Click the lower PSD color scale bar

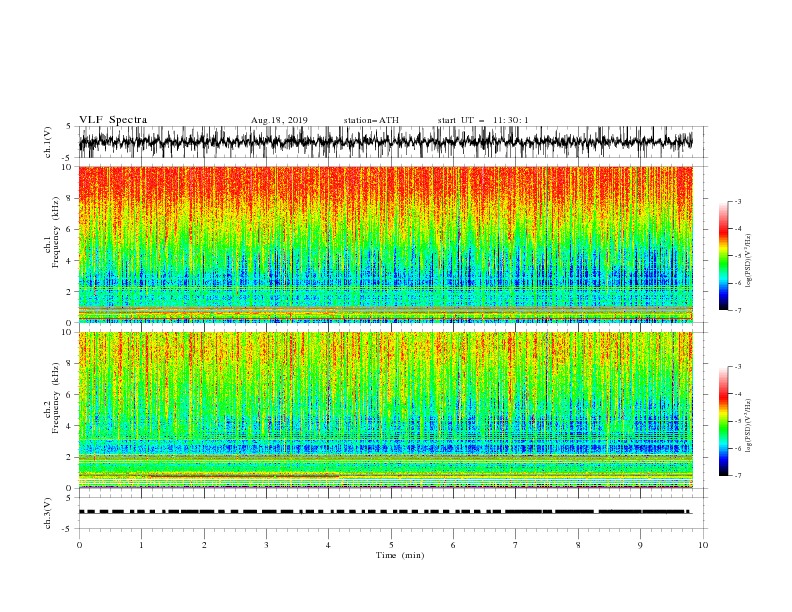coord(723,421)
